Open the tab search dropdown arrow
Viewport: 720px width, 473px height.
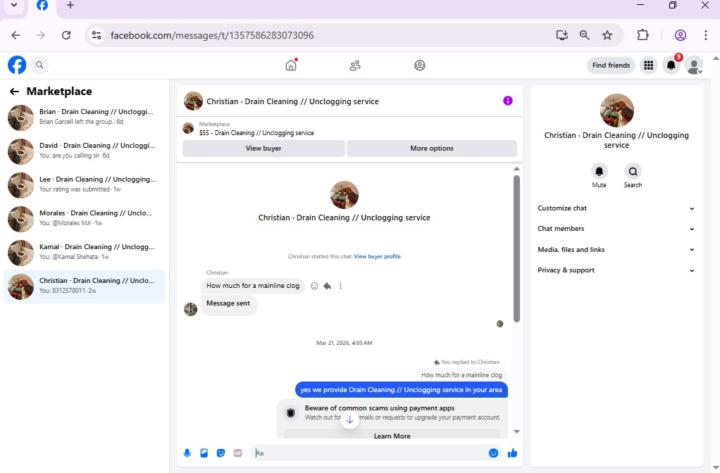pos(14,6)
